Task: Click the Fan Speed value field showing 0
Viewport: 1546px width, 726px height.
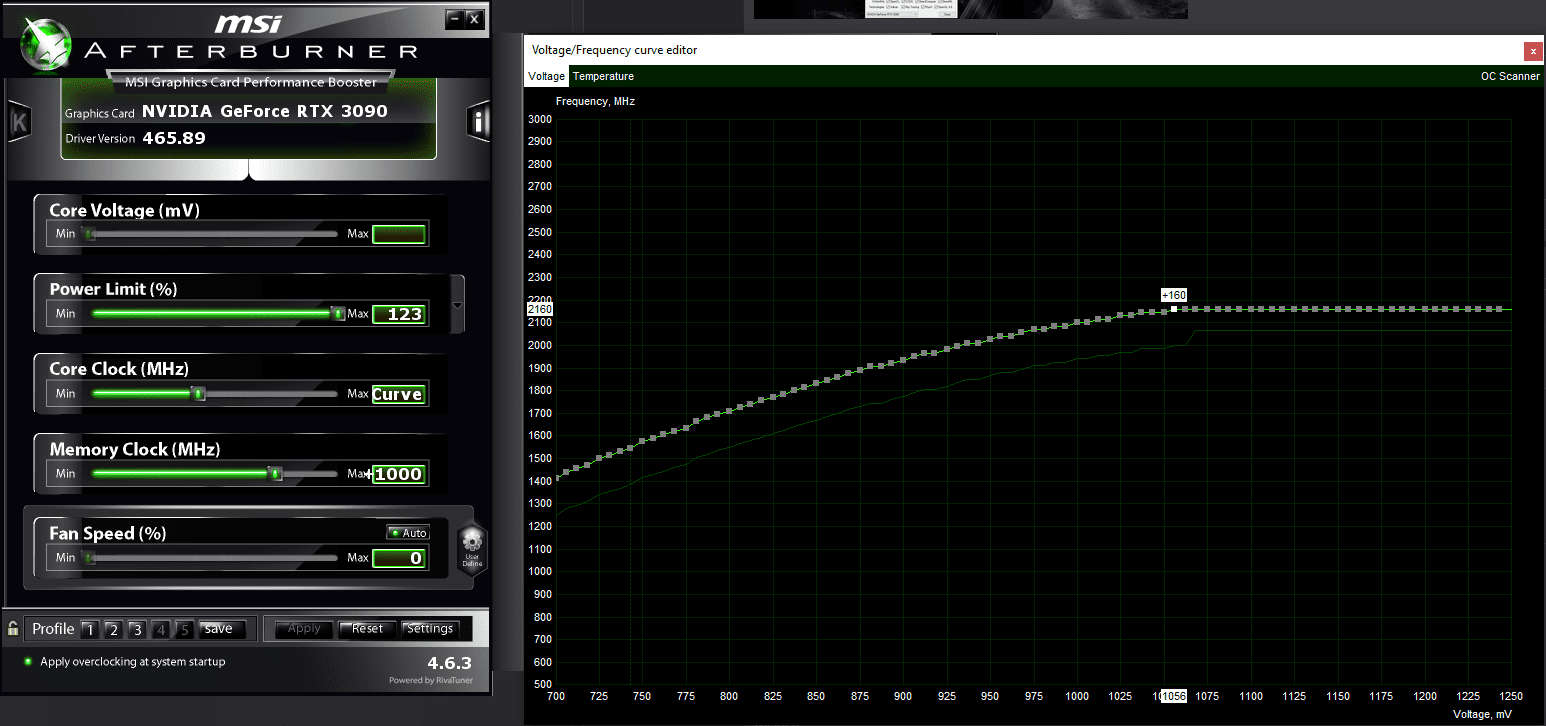Action: [x=400, y=558]
